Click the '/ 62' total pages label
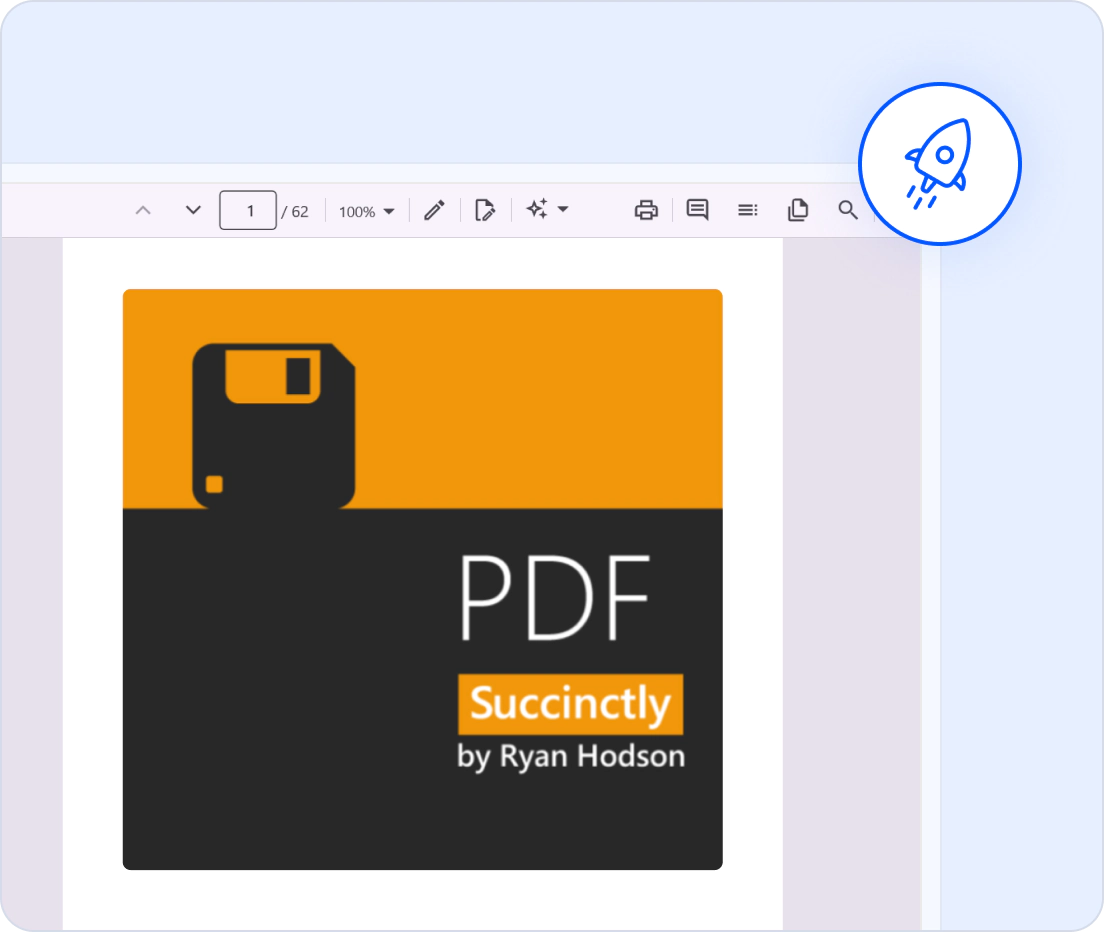 [295, 212]
